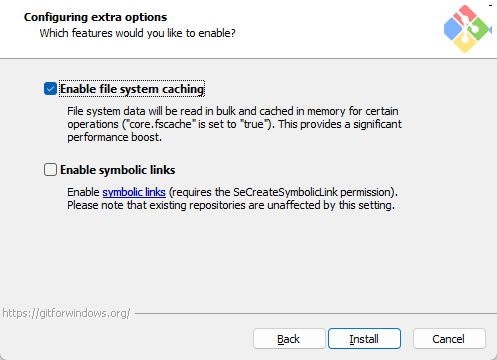This screenshot has width=497, height=360.
Task: Click the core.fscache description paragraph
Action: coord(234,124)
